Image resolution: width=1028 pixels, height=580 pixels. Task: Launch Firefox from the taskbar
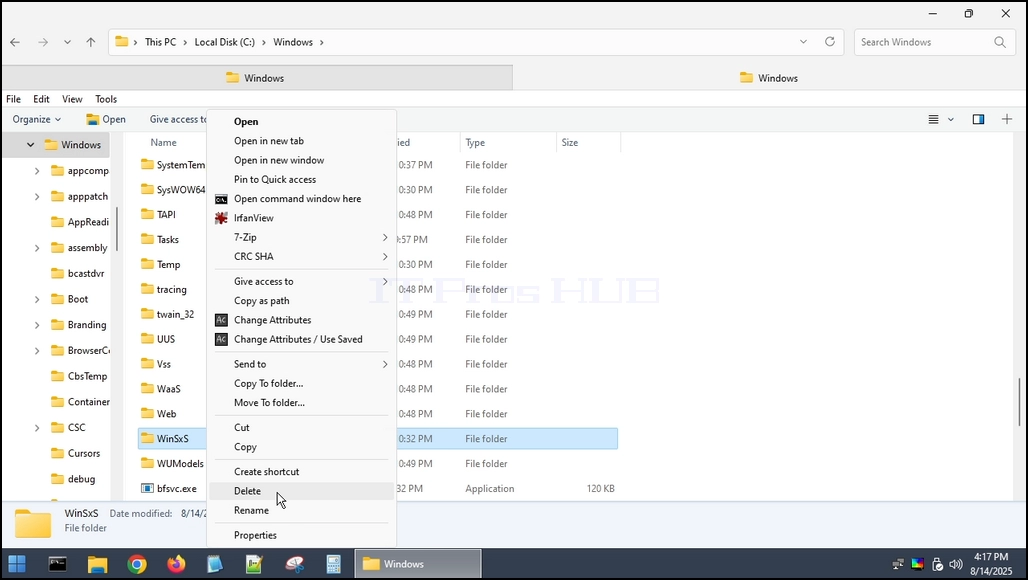pyautogui.click(x=176, y=564)
